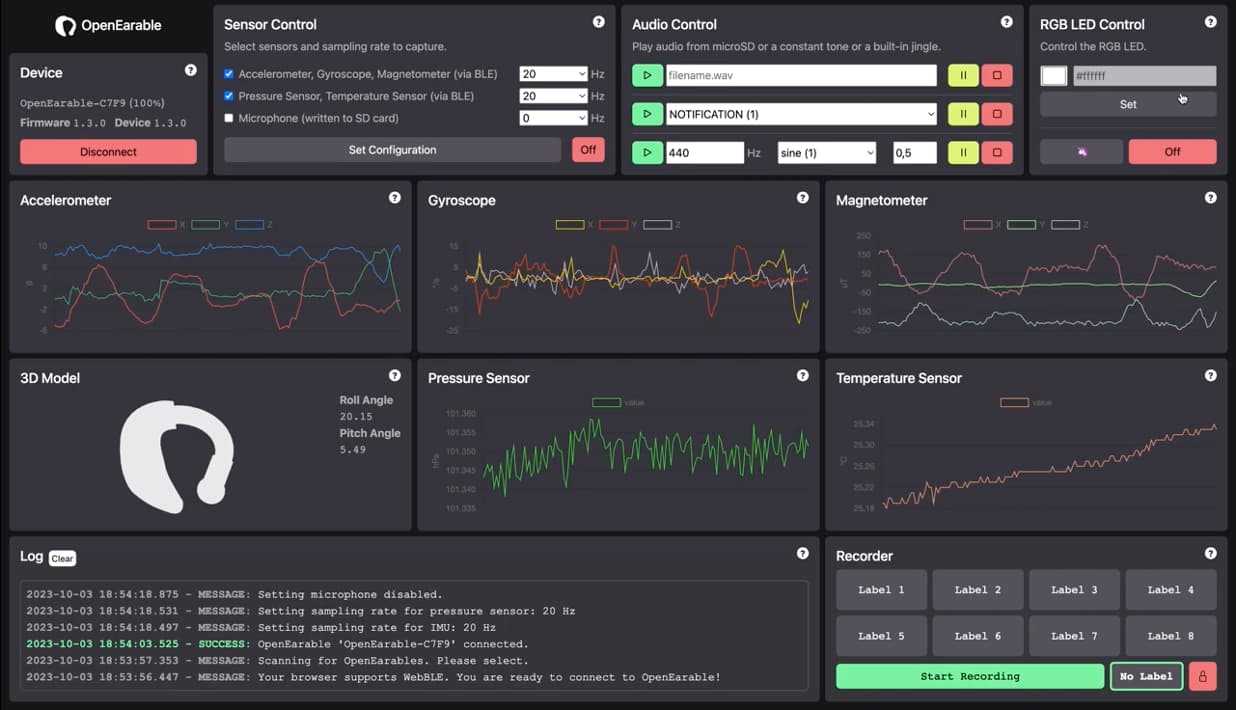1236x710 pixels.
Task: Open help for the Accelerometer panel
Action: [395, 198]
